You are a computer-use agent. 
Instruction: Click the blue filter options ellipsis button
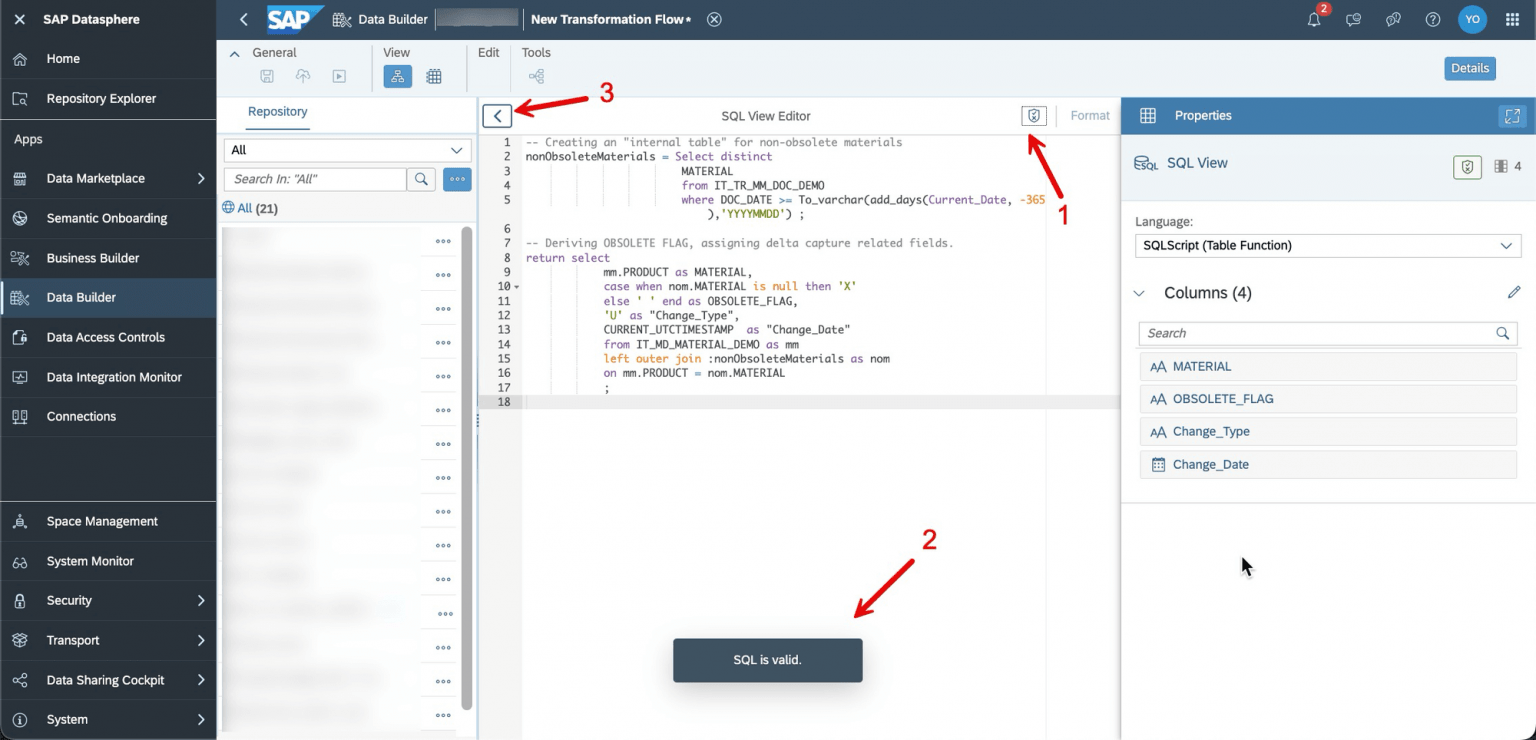pos(457,179)
